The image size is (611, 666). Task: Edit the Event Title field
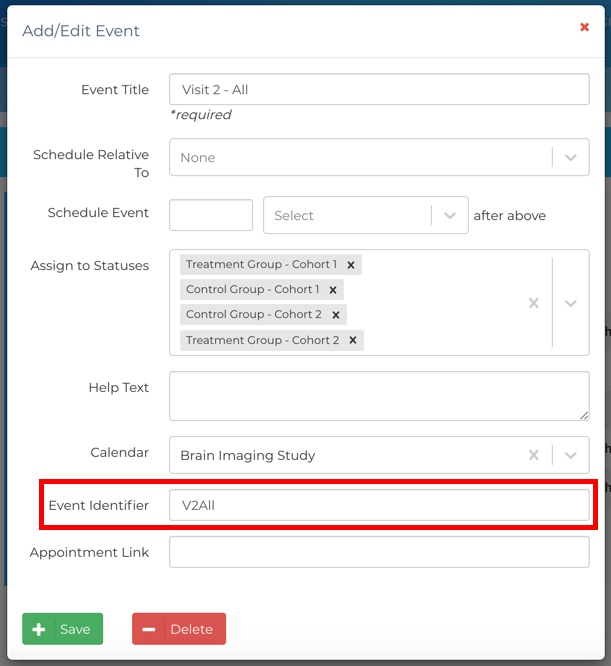[x=379, y=90]
